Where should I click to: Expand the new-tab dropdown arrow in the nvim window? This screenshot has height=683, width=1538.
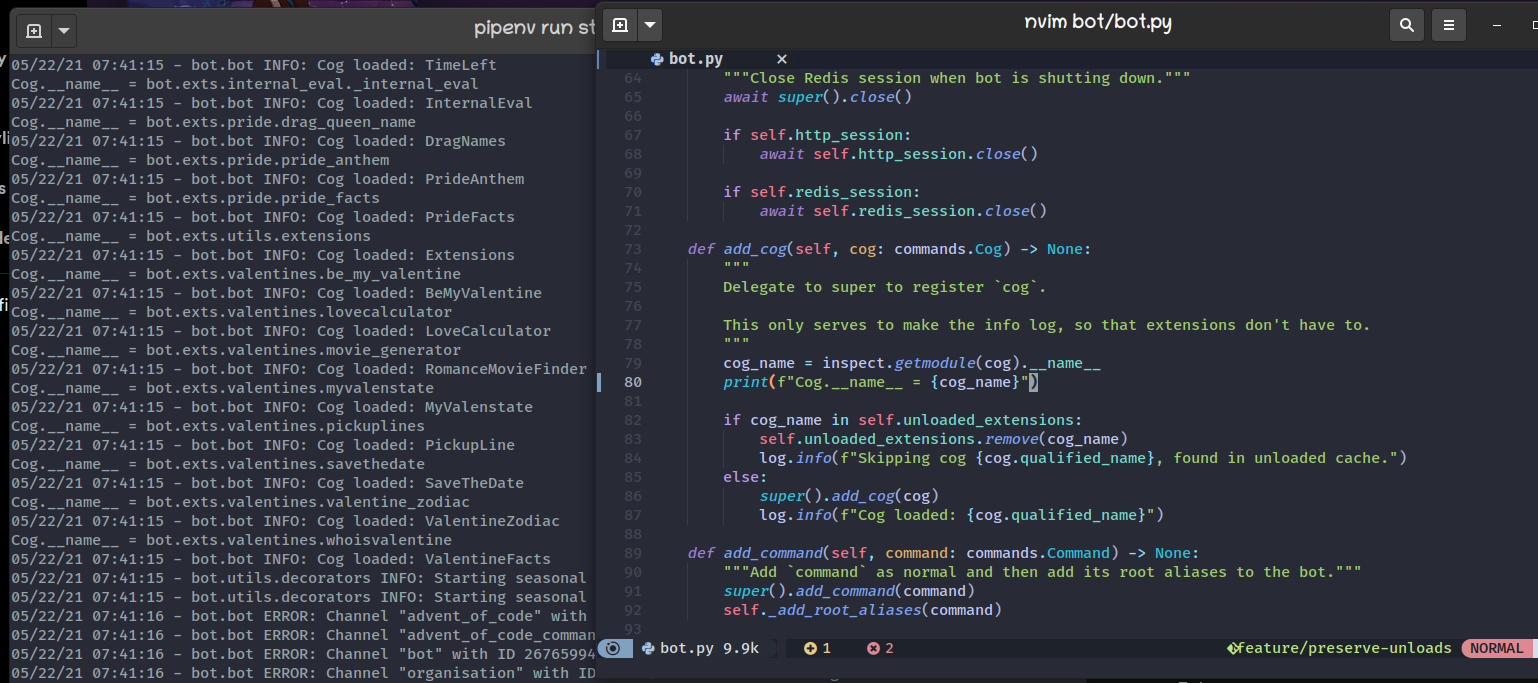click(650, 25)
